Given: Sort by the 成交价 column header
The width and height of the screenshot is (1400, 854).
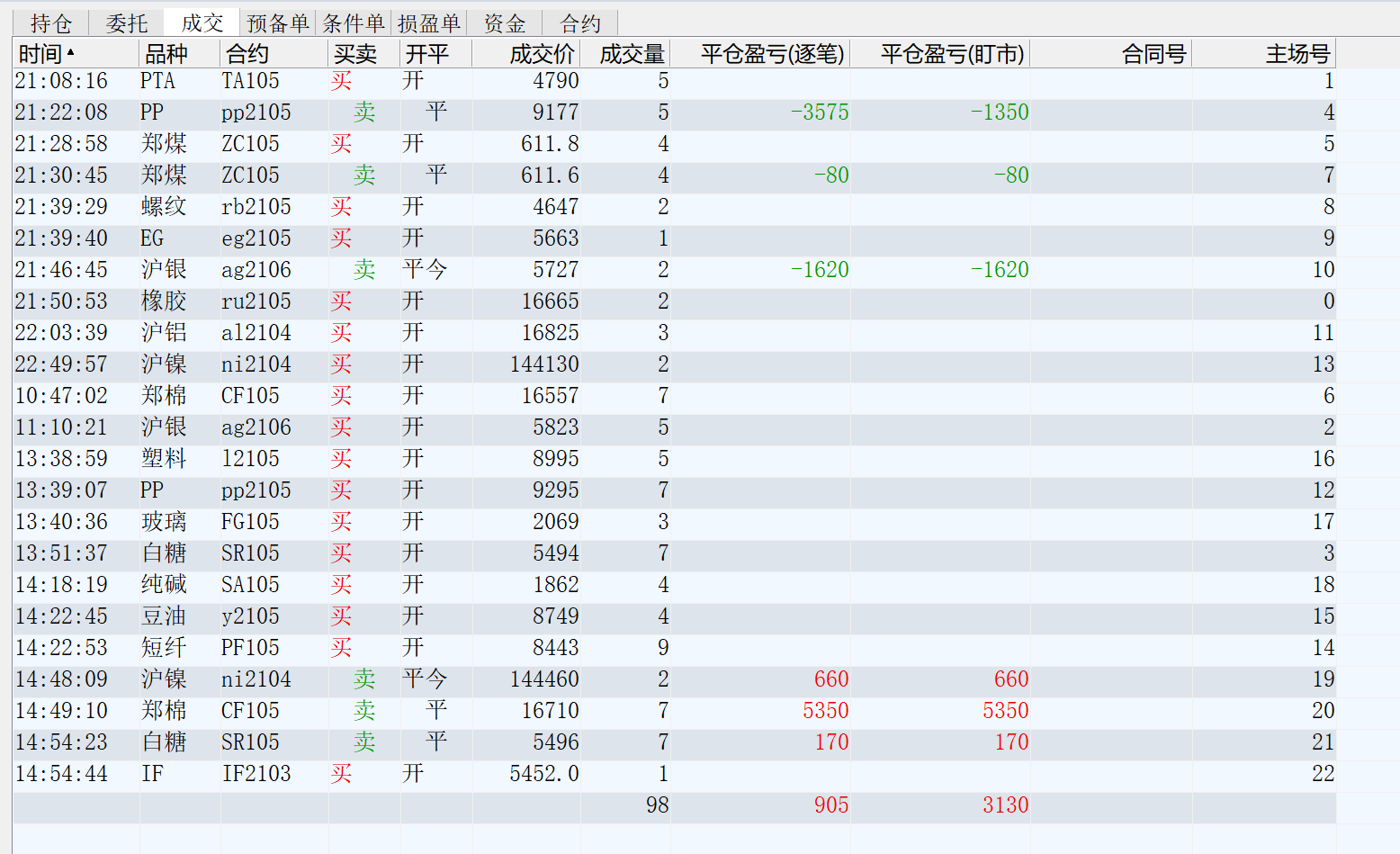Looking at the screenshot, I should point(526,54).
